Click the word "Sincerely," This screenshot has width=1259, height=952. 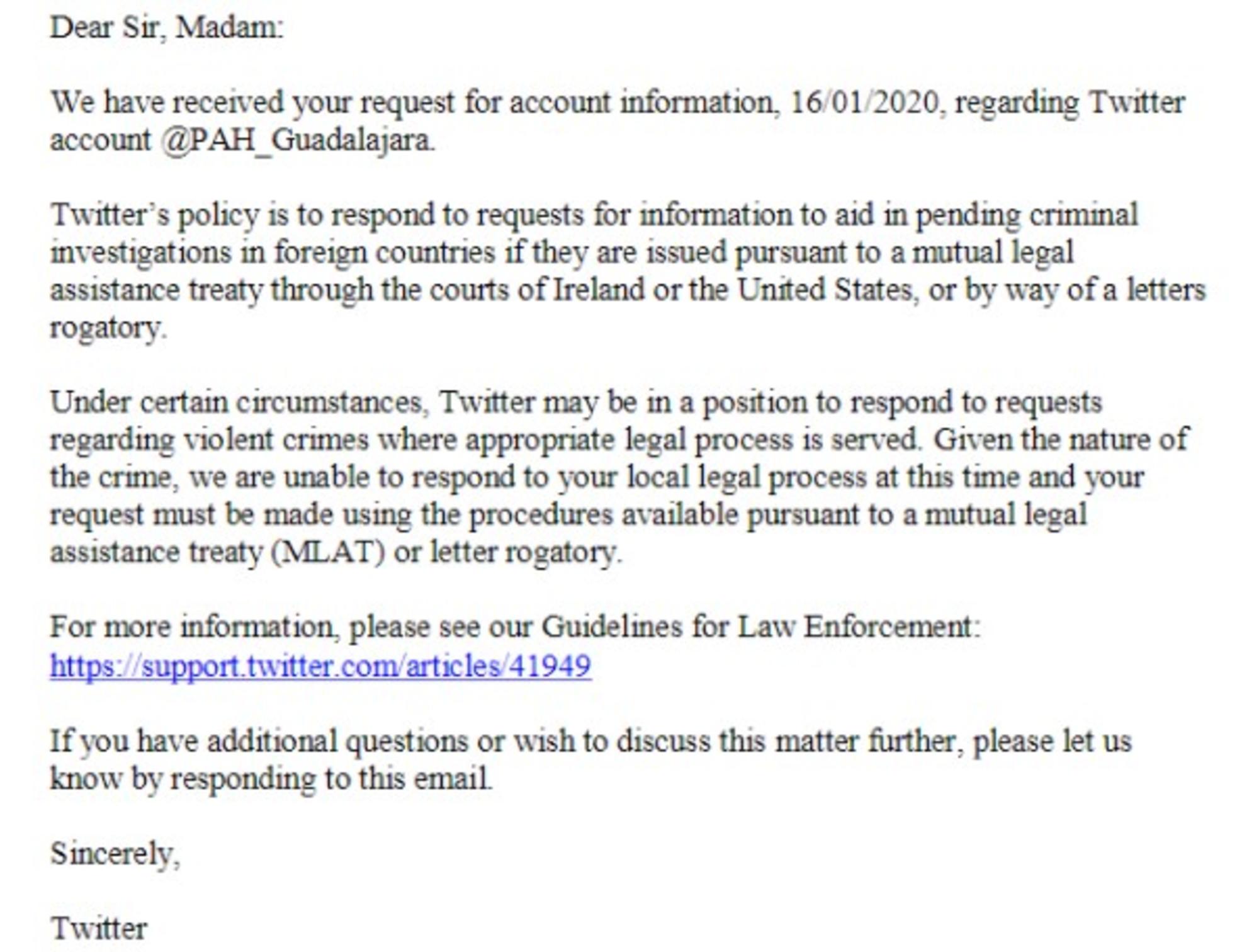(115, 854)
